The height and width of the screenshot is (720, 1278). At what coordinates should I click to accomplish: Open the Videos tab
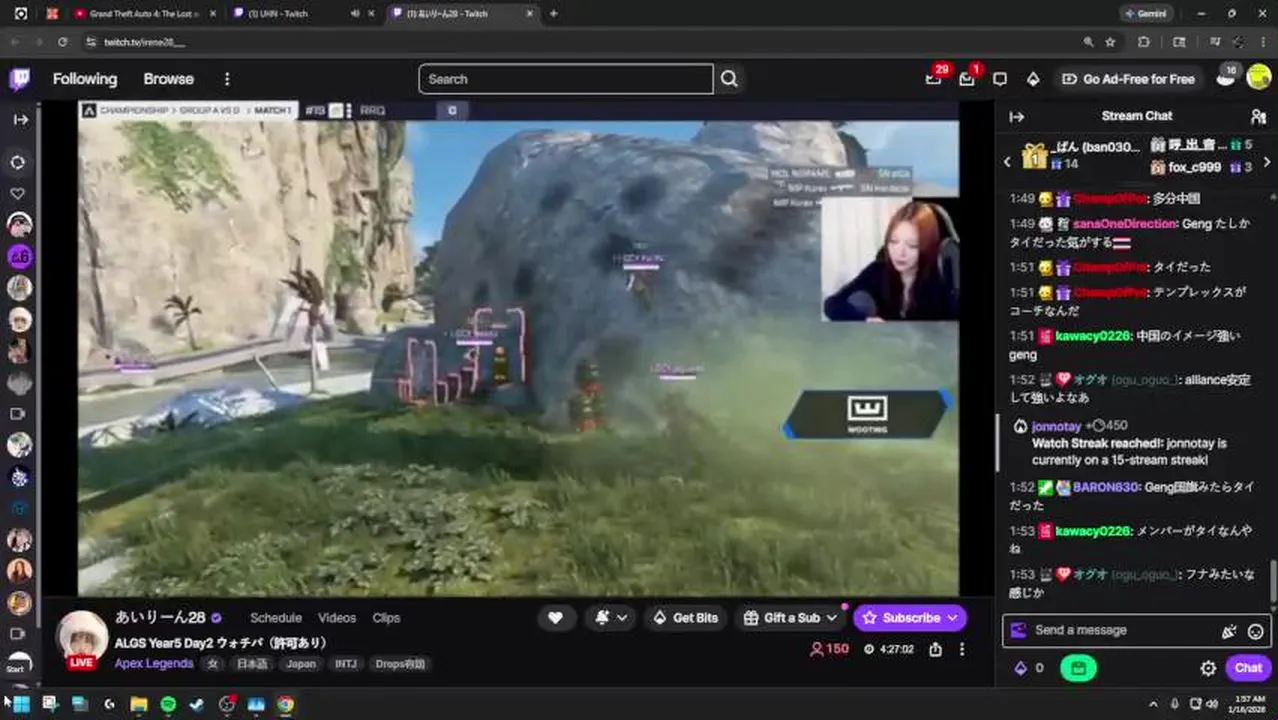(x=337, y=618)
